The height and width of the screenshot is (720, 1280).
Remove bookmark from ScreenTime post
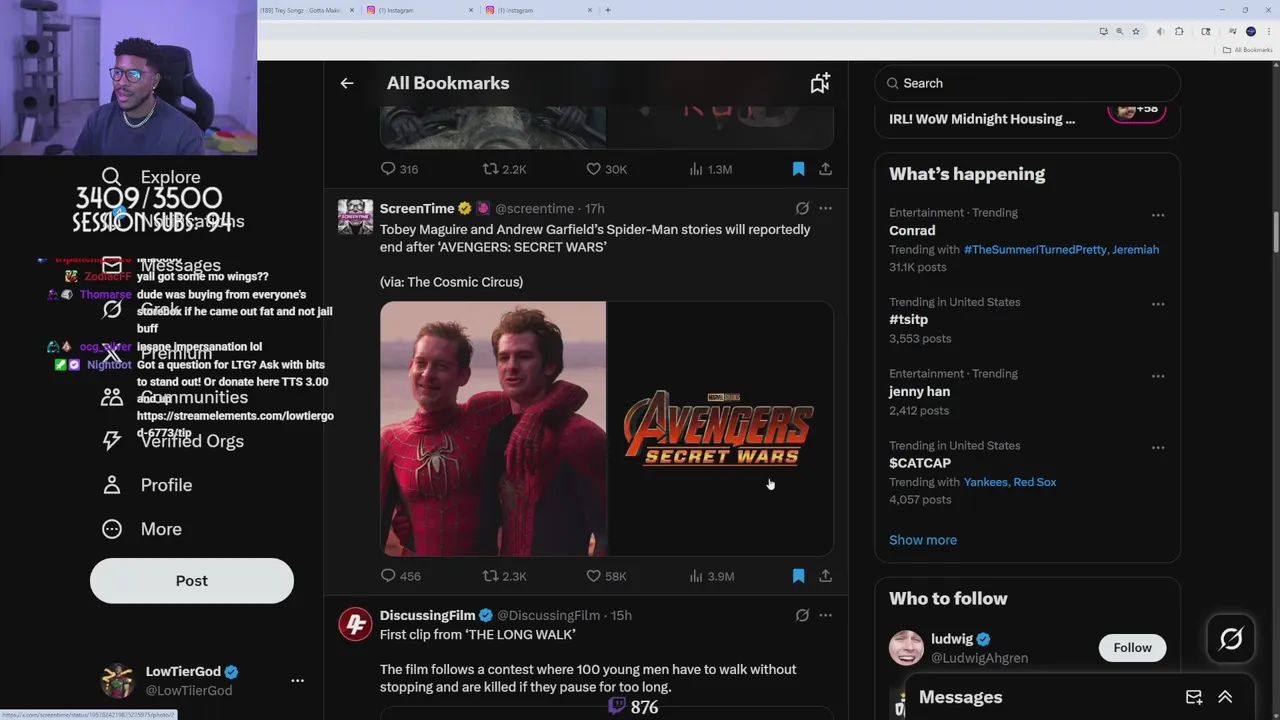click(798, 576)
